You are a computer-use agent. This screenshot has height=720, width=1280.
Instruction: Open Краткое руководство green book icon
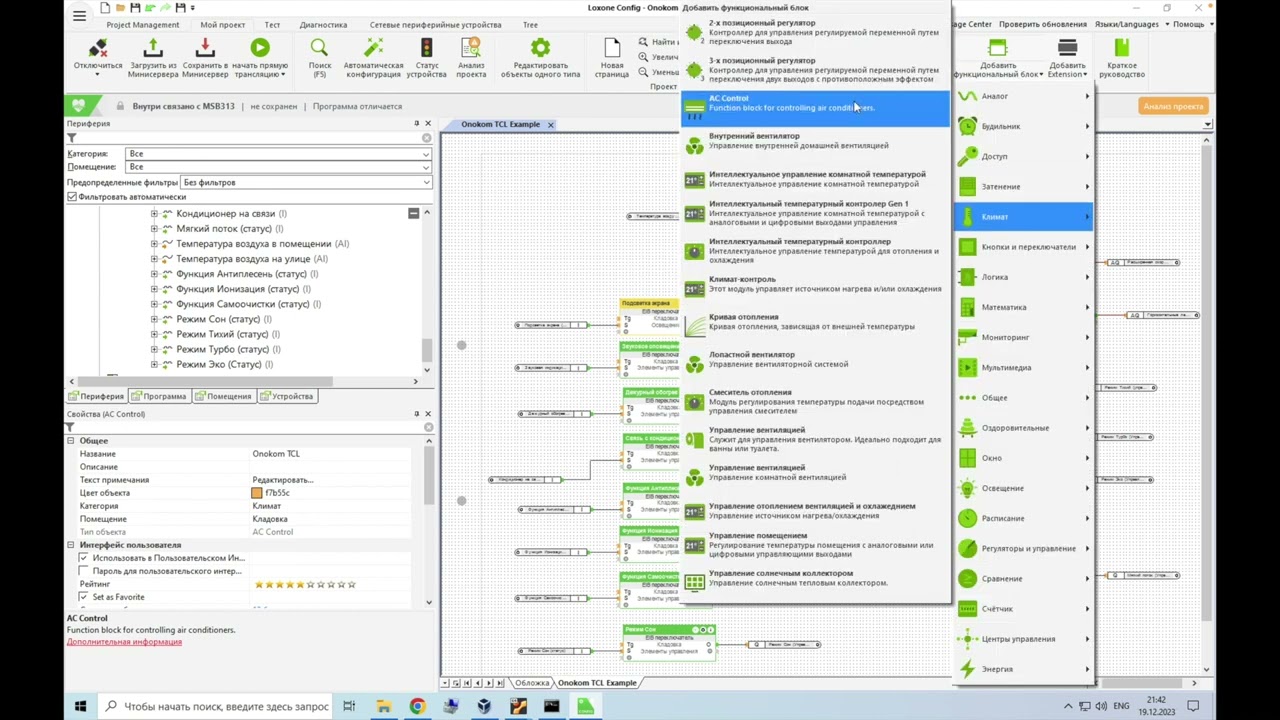pos(1121,48)
